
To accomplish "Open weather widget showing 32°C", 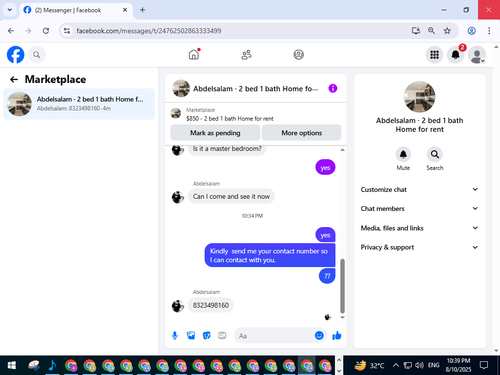I will click(369, 365).
